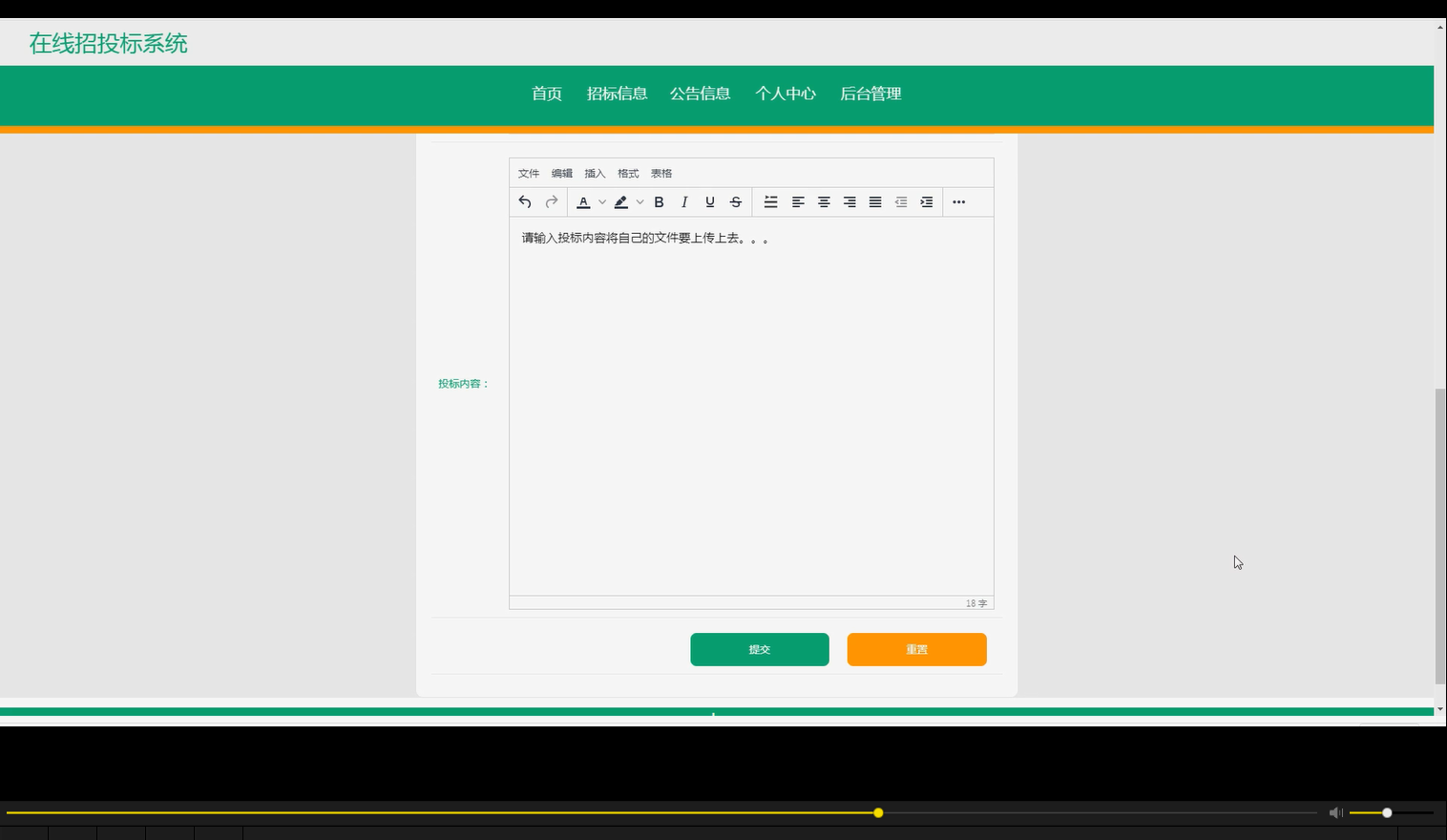The height and width of the screenshot is (840, 1447).
Task: Apply the background highlight color marker
Action: pos(621,202)
